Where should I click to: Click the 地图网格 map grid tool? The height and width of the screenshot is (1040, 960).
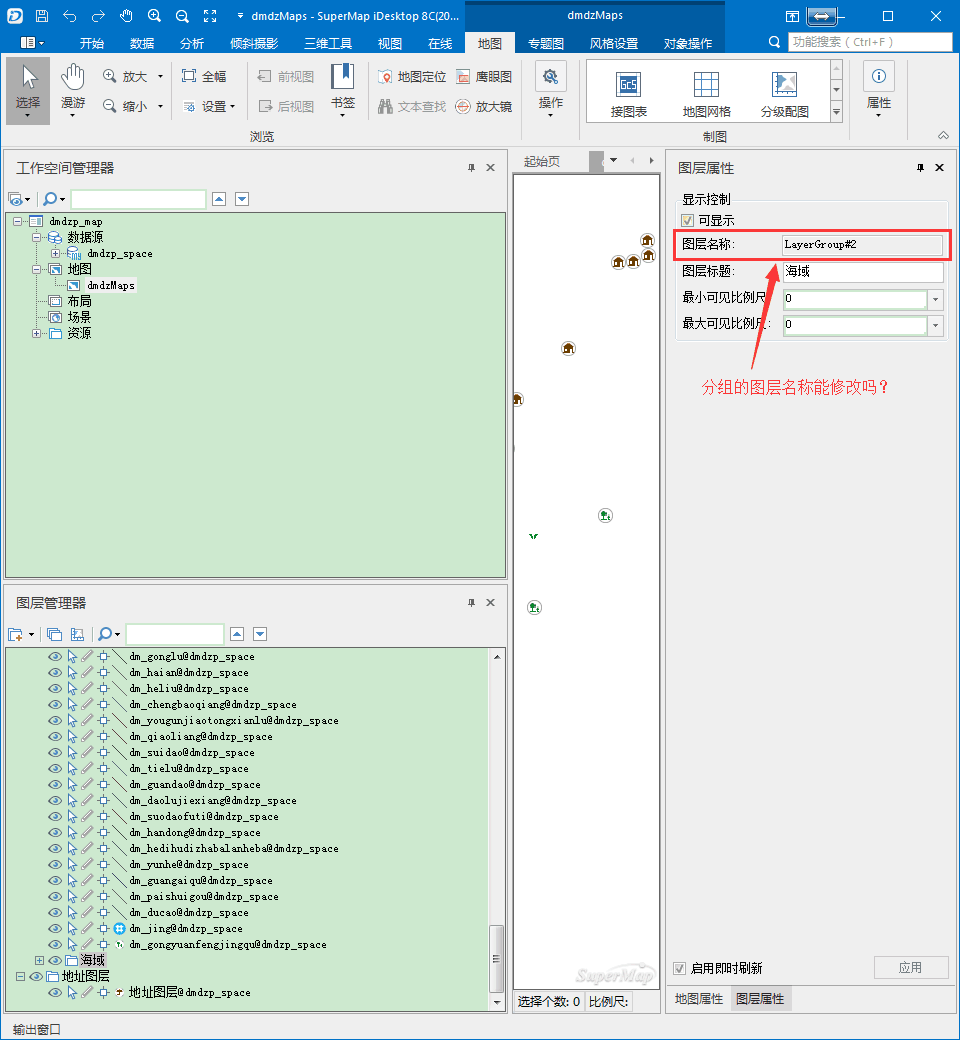point(707,94)
